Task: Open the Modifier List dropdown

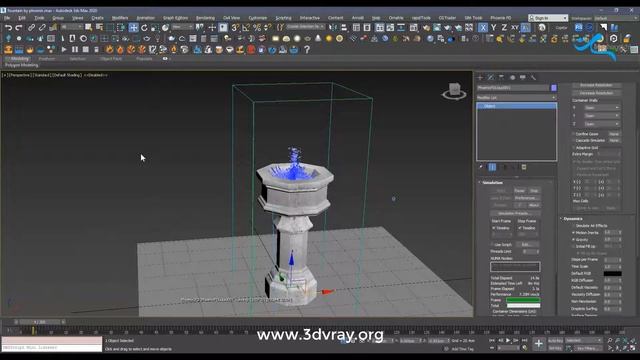Action: pos(516,98)
